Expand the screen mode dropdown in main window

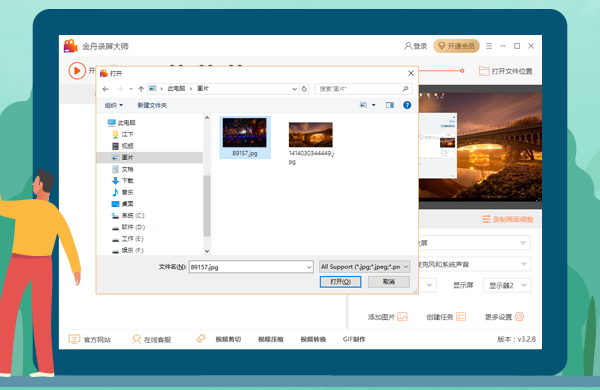523,243
